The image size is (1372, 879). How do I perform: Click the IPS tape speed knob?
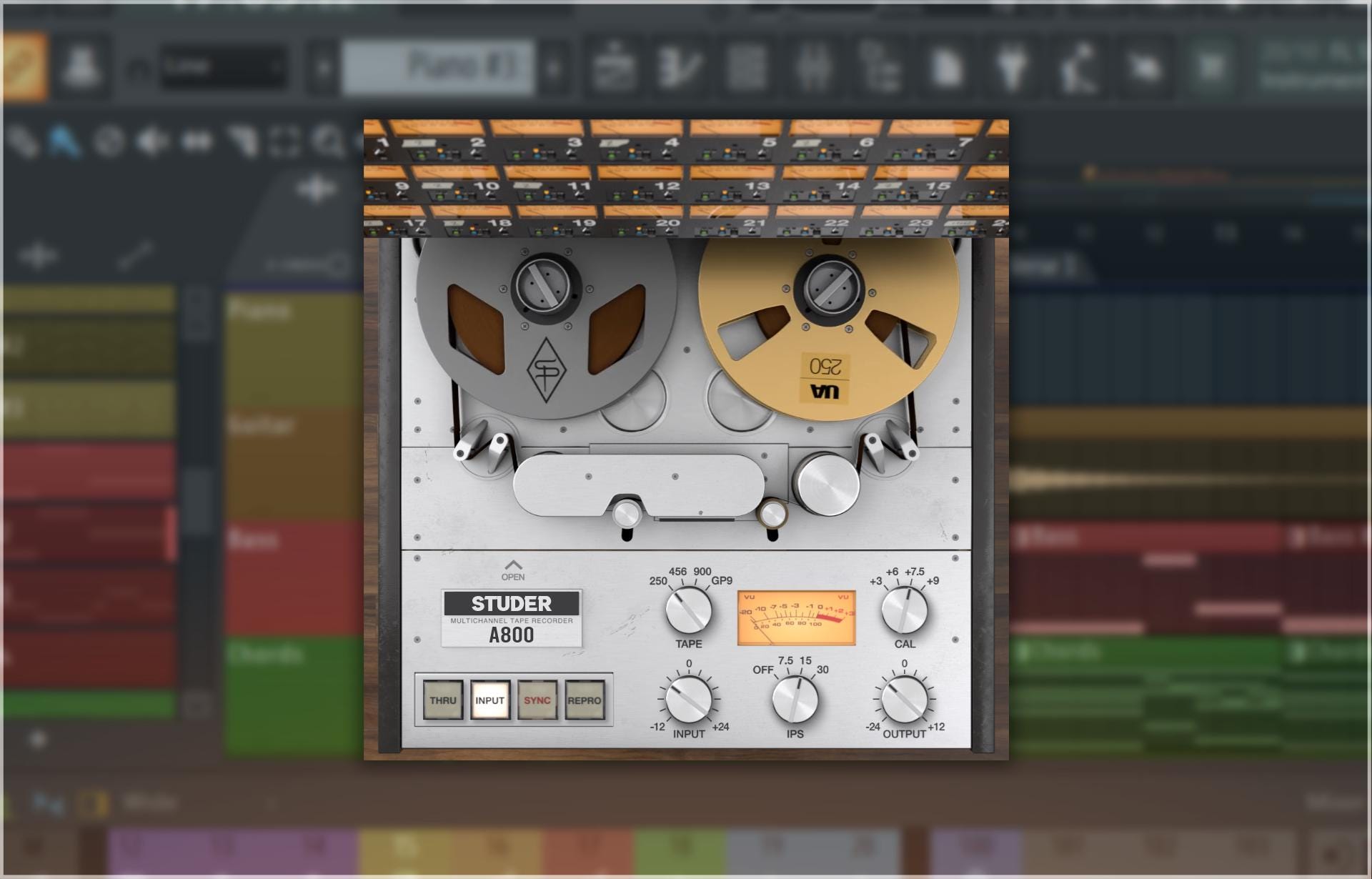[x=795, y=699]
